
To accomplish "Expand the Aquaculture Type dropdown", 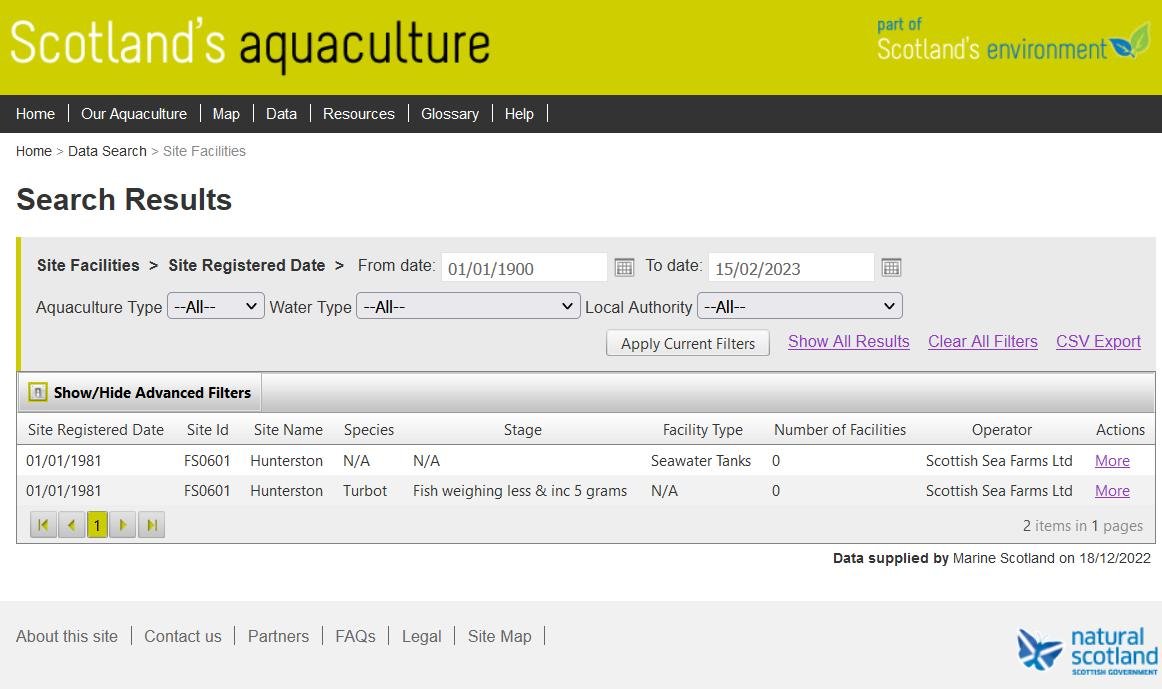I will (215, 306).
